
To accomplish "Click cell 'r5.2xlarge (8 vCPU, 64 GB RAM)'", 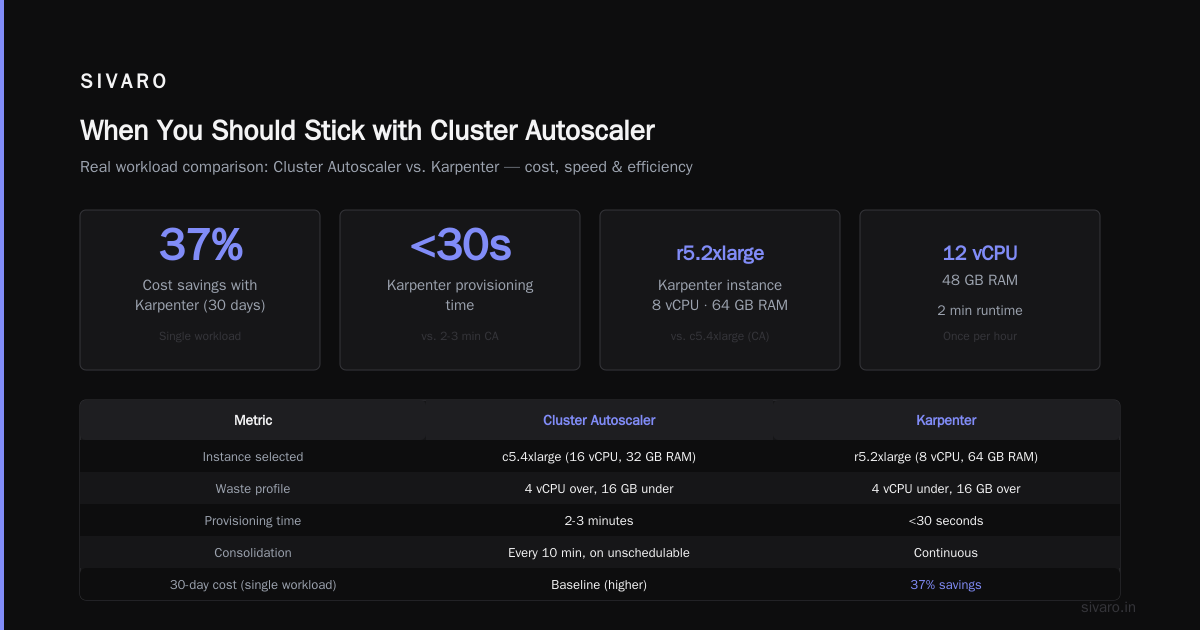I will tap(946, 456).
